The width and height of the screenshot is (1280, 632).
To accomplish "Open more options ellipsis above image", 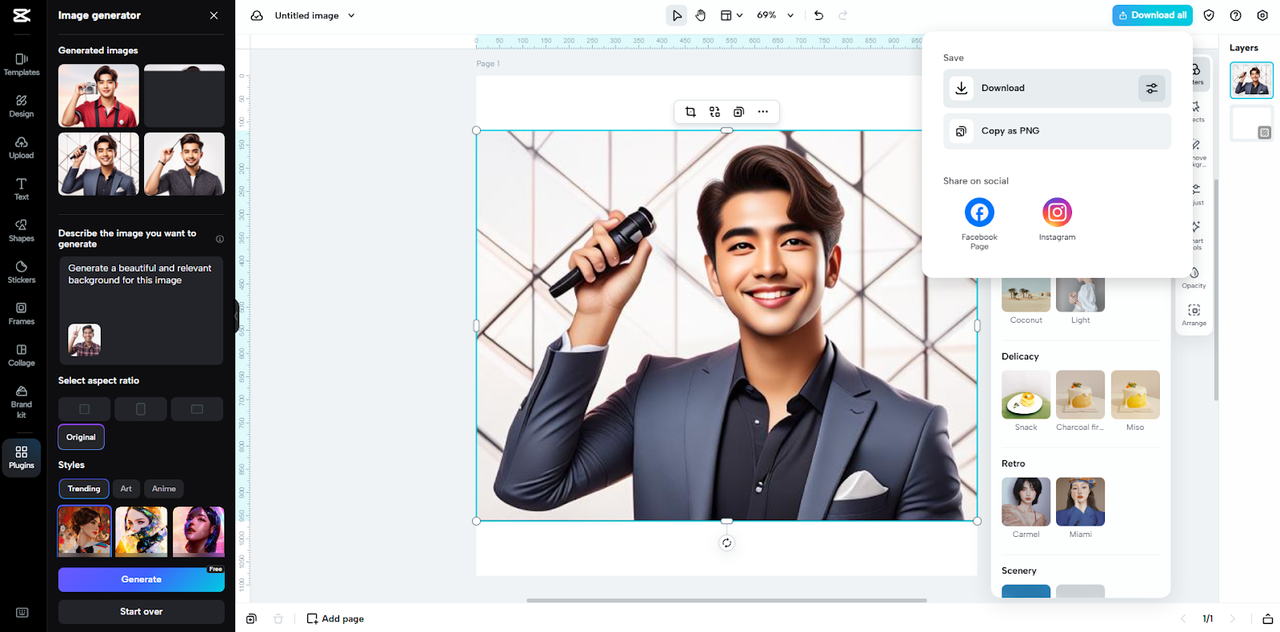I will coord(763,112).
